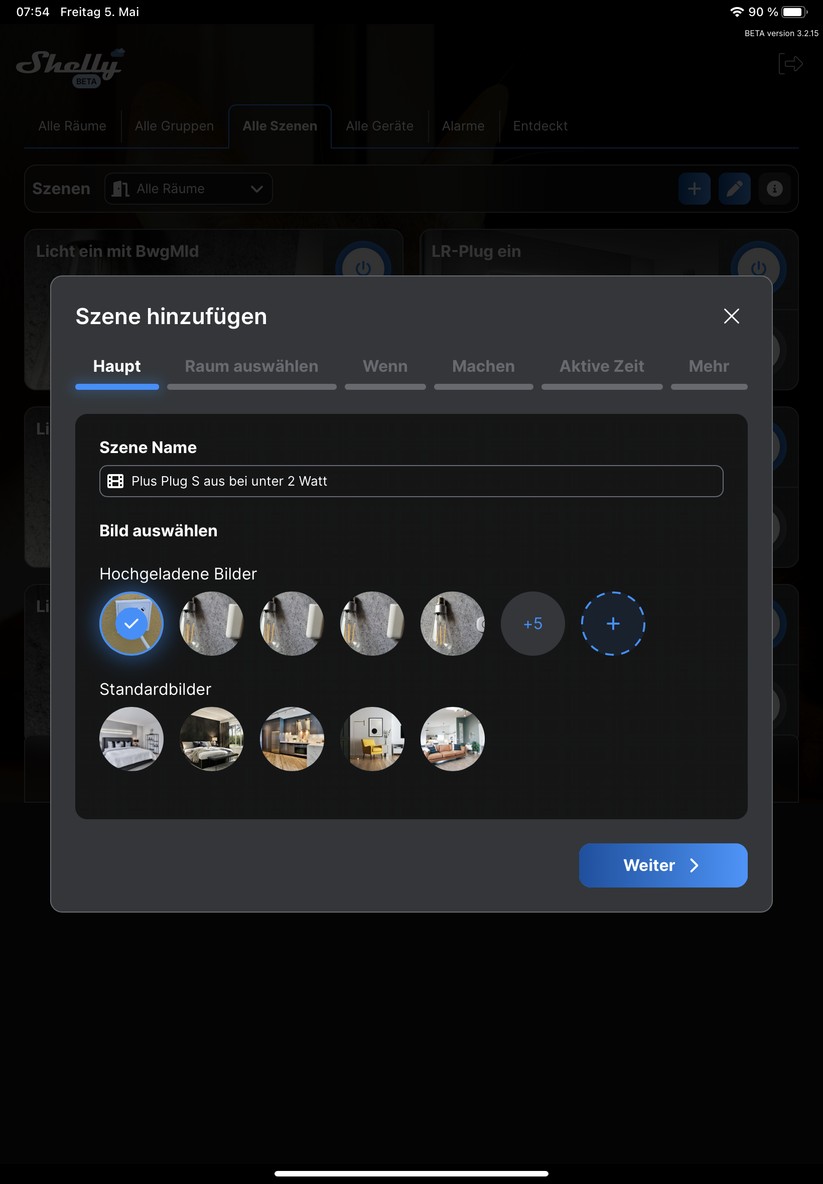Switch to the Raum auswählen step
Image resolution: width=823 pixels, height=1184 pixels.
251,367
